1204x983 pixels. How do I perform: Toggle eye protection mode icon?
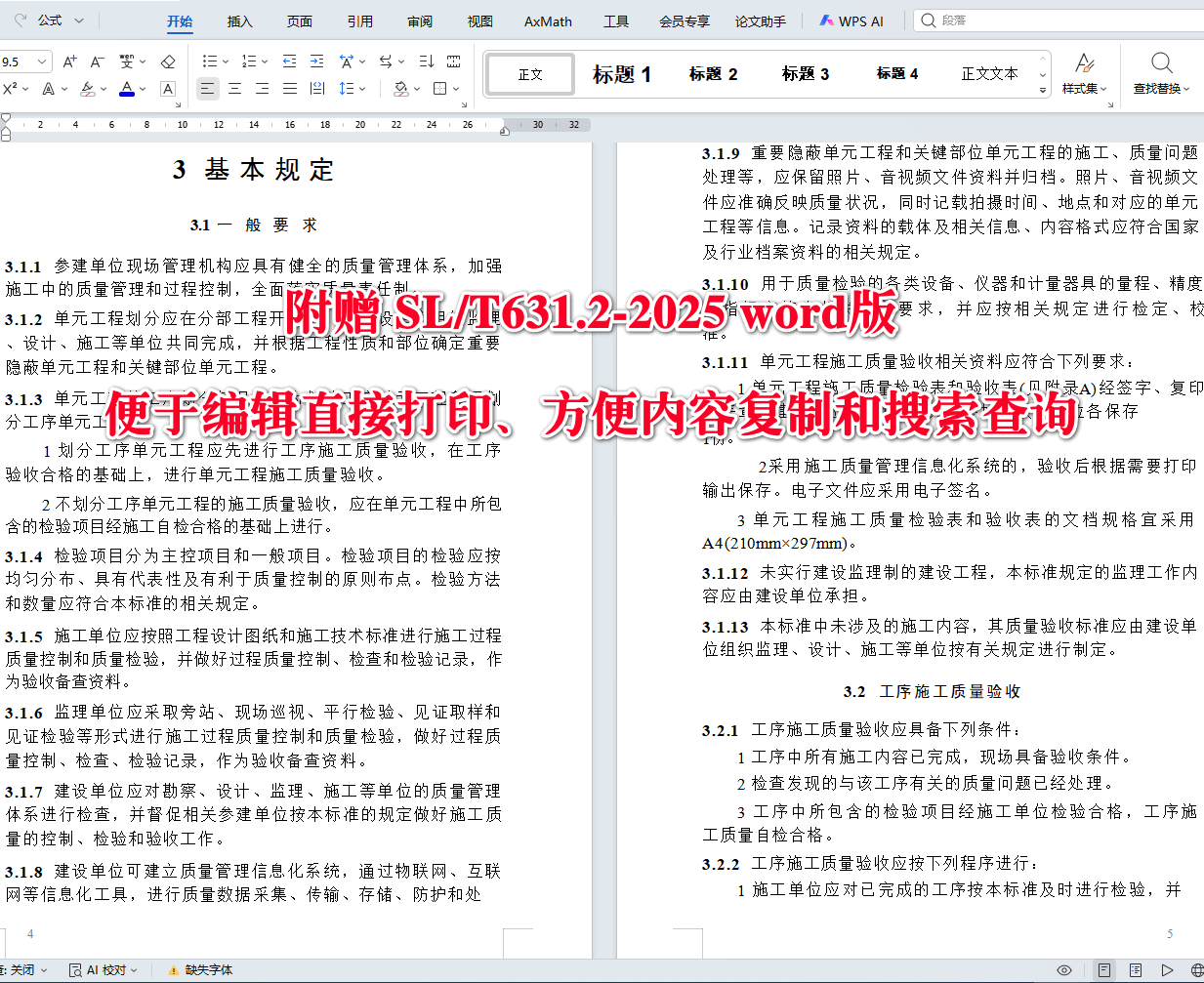[1064, 970]
